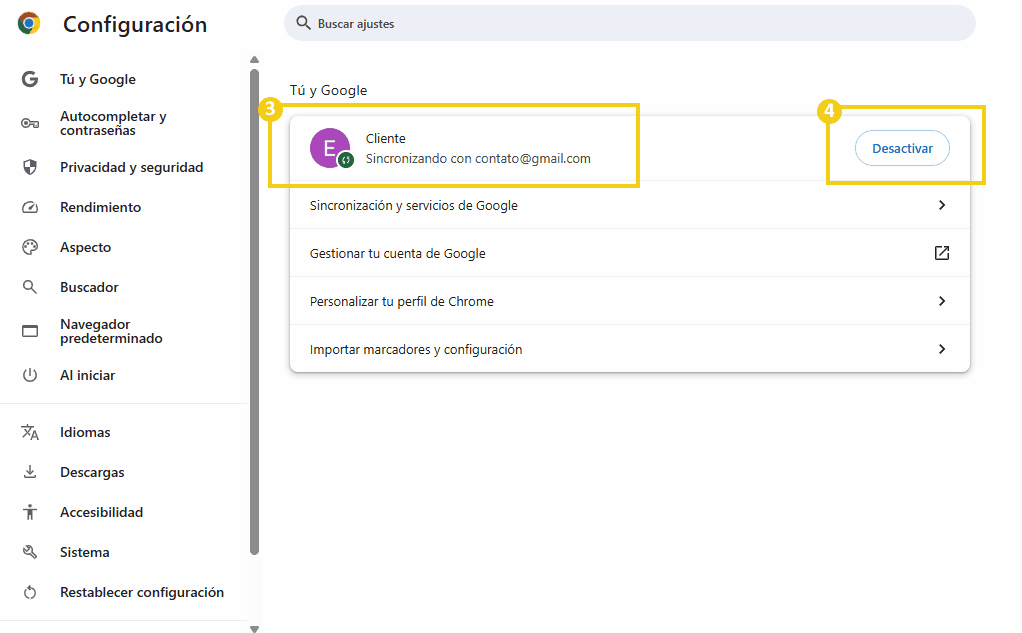Image resolution: width=1022 pixels, height=633 pixels.
Task: Expand Personalizar tu perfil de Chrome
Action: pos(941,301)
